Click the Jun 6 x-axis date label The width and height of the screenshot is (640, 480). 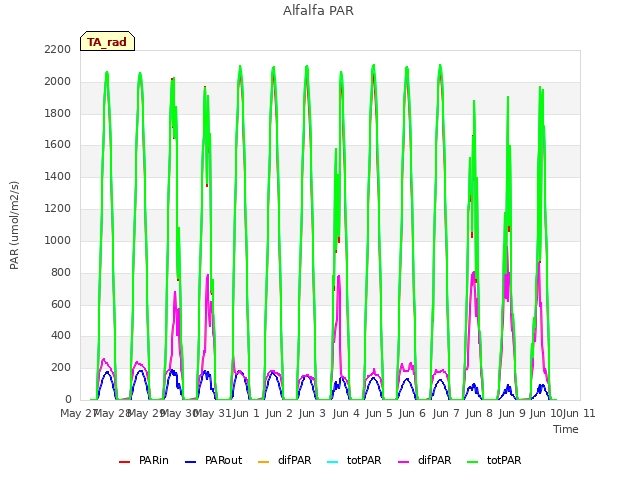point(412,413)
